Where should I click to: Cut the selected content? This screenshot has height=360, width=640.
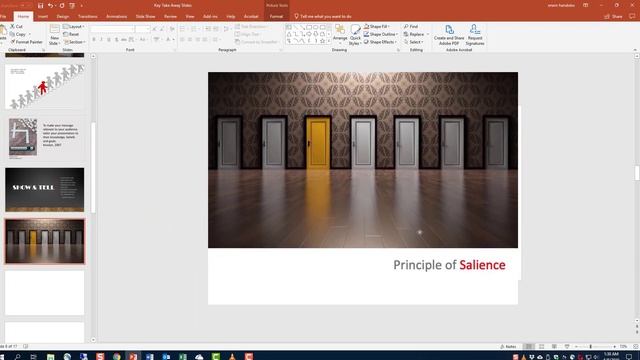pos(16,26)
